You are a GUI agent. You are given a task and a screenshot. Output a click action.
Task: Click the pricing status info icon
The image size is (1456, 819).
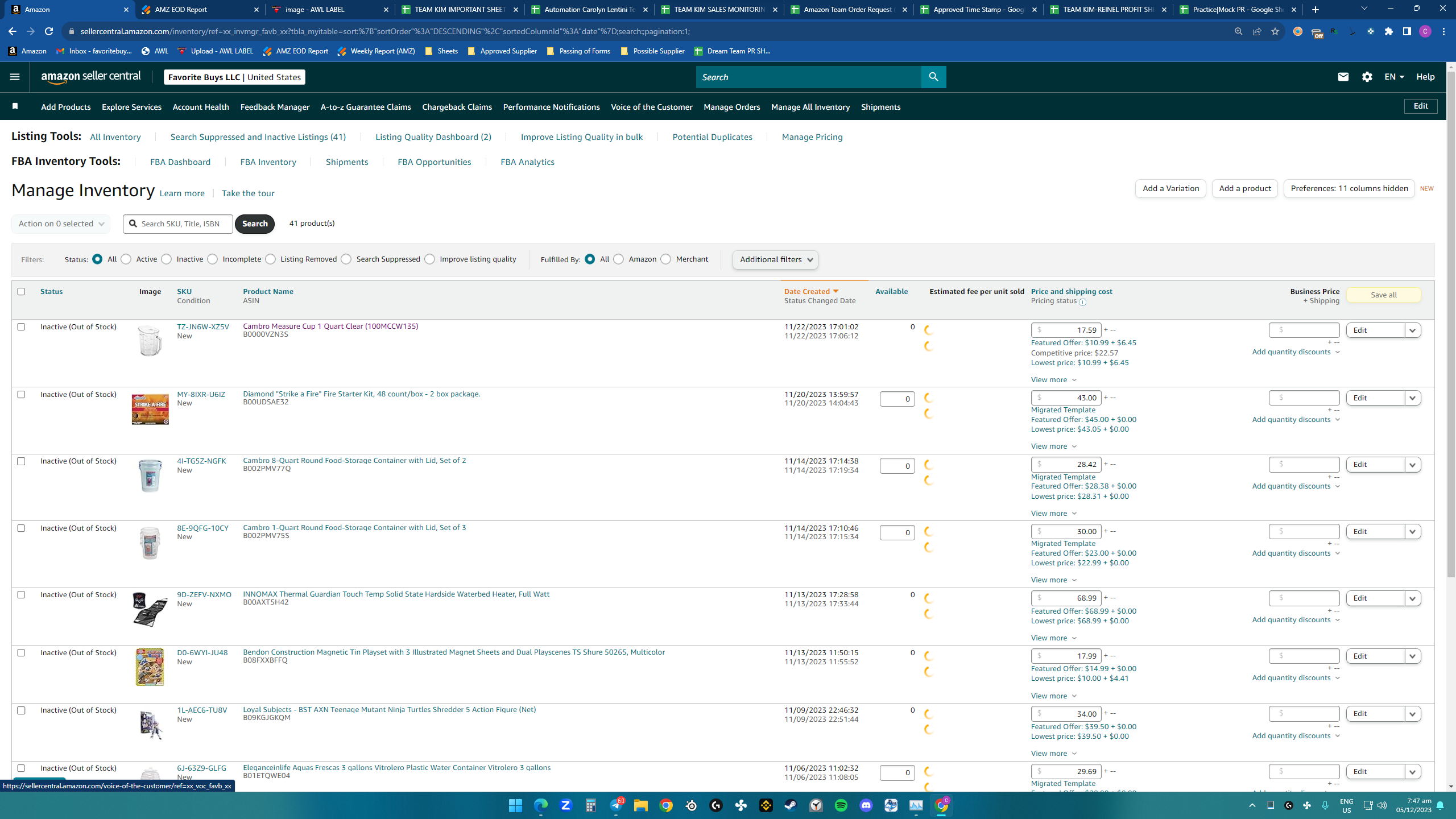tap(1082, 302)
